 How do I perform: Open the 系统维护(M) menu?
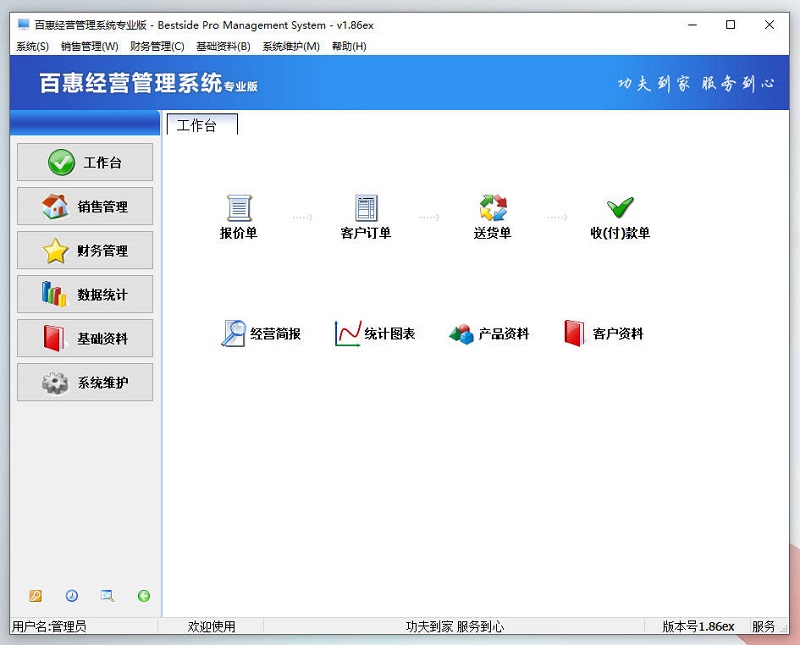[291, 46]
